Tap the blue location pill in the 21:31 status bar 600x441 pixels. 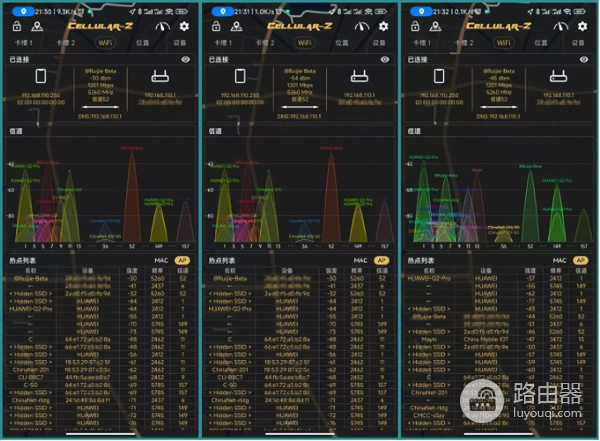pyautogui.click(x=222, y=11)
